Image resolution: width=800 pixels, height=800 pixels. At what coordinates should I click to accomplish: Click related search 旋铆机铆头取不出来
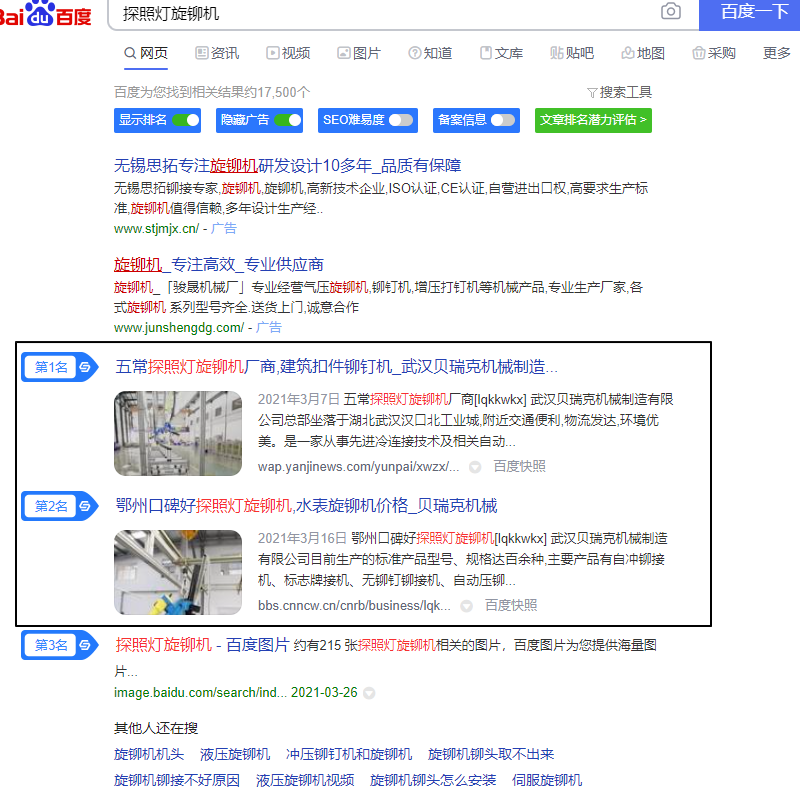click(x=491, y=755)
